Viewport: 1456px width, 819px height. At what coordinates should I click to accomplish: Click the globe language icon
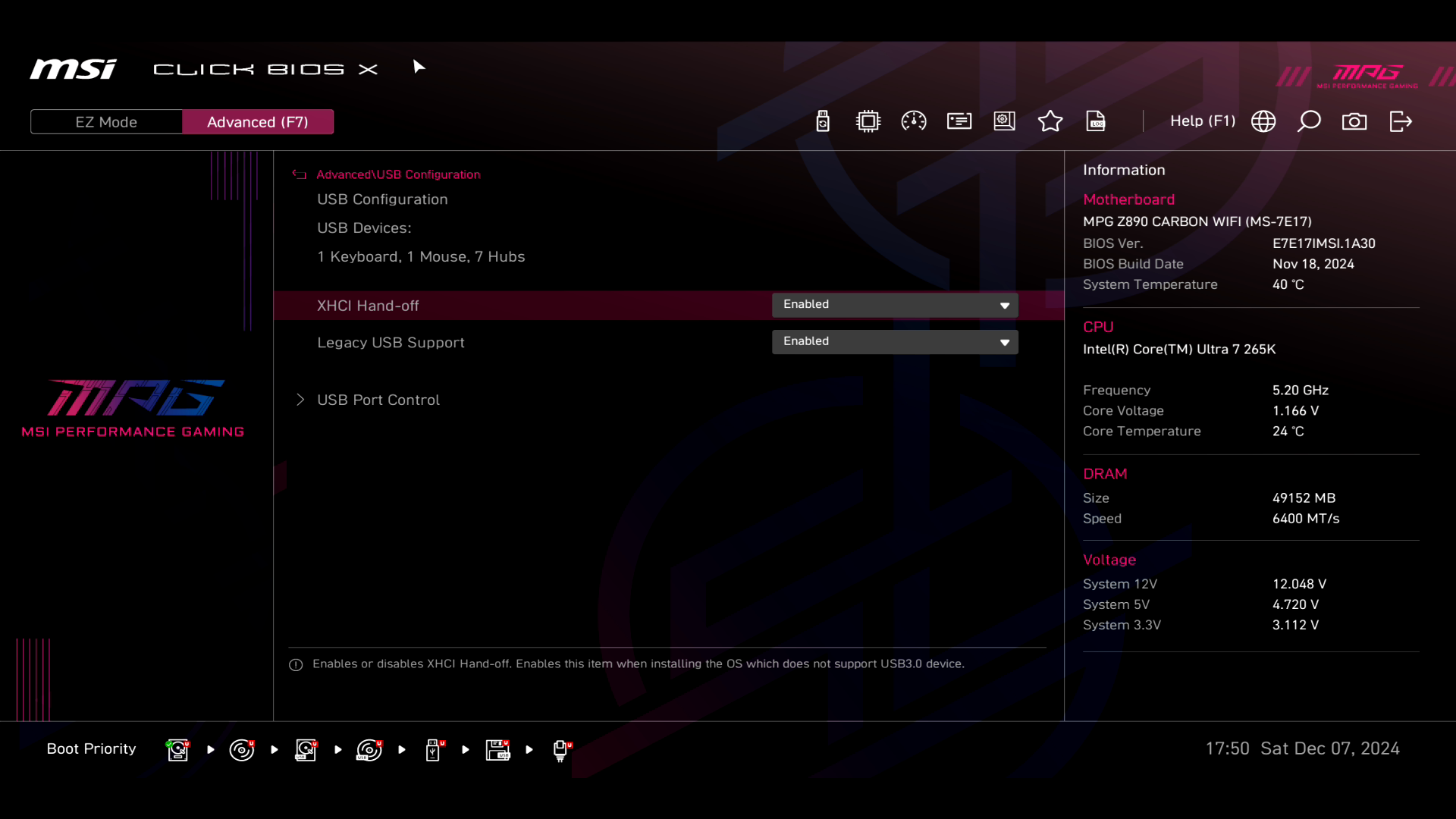point(1263,121)
